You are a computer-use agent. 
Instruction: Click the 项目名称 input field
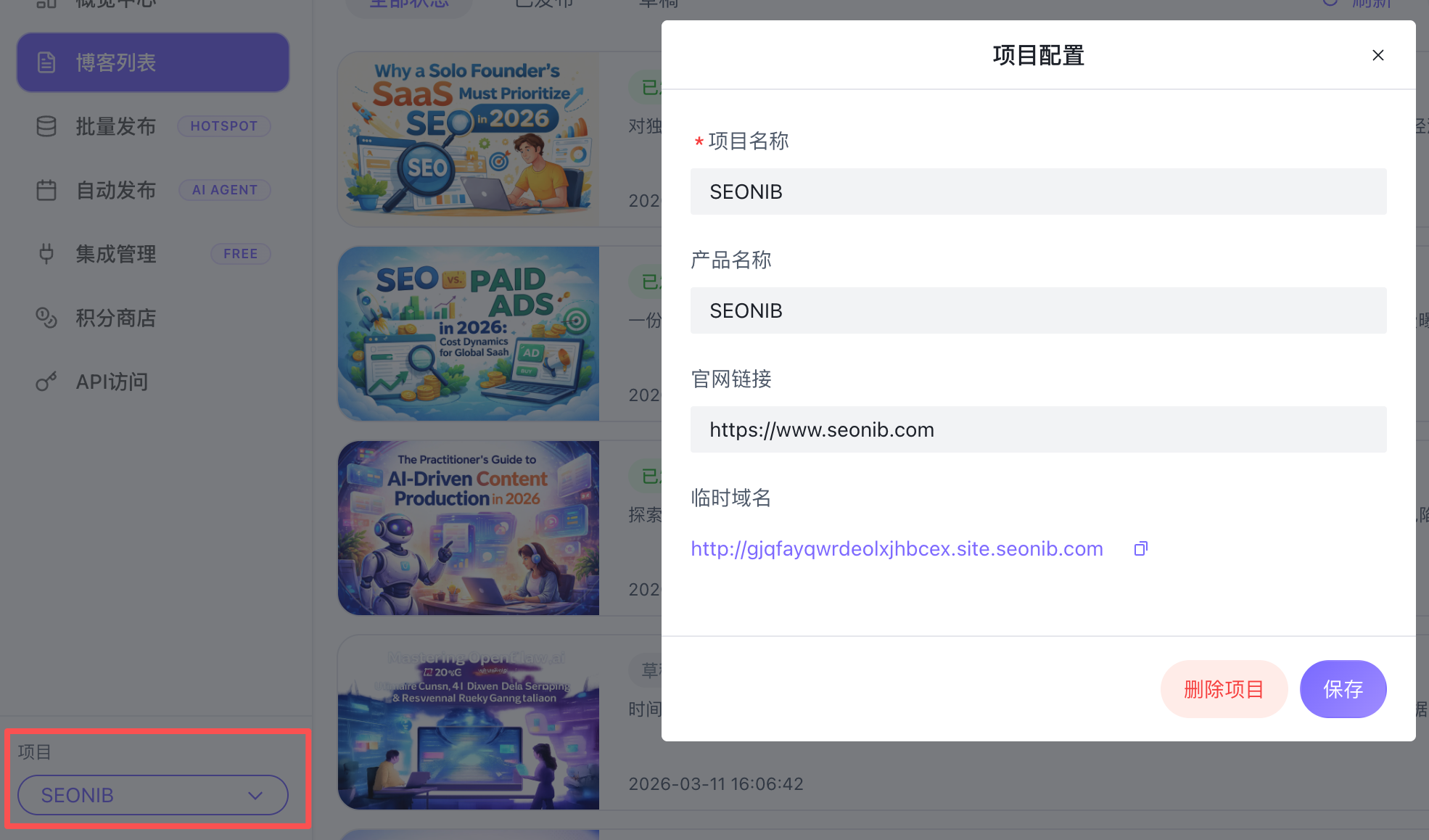pos(1038,192)
